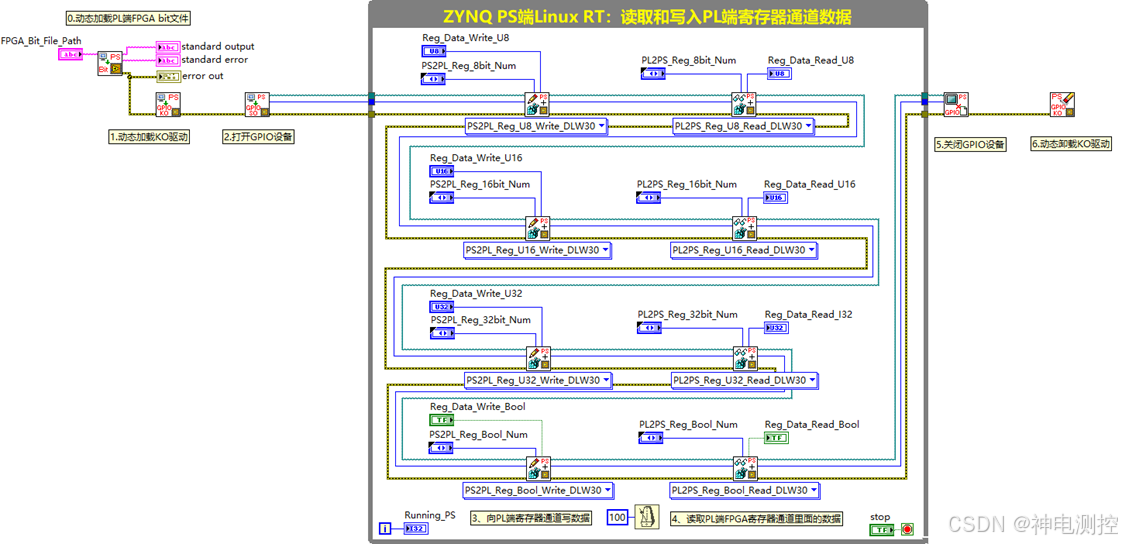1122x544 pixels.
Task: Toggle the Reg_Data_Write_Bool TF terminal
Action: [x=441, y=420]
